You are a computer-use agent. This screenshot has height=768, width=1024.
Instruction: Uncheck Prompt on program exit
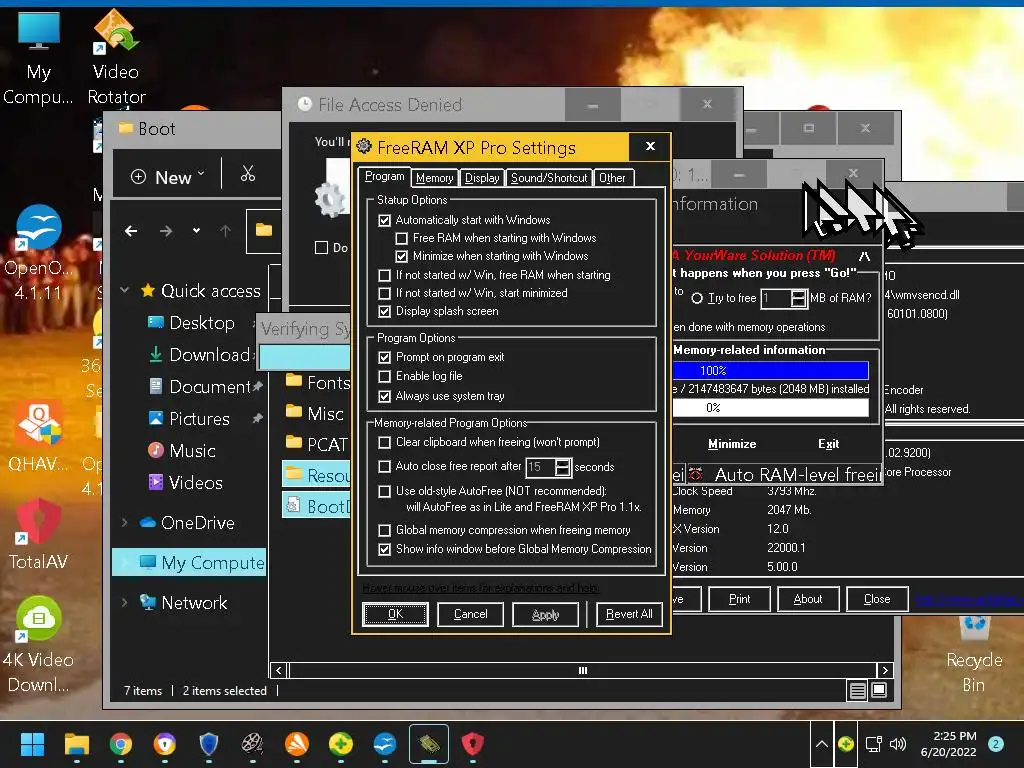pos(385,357)
